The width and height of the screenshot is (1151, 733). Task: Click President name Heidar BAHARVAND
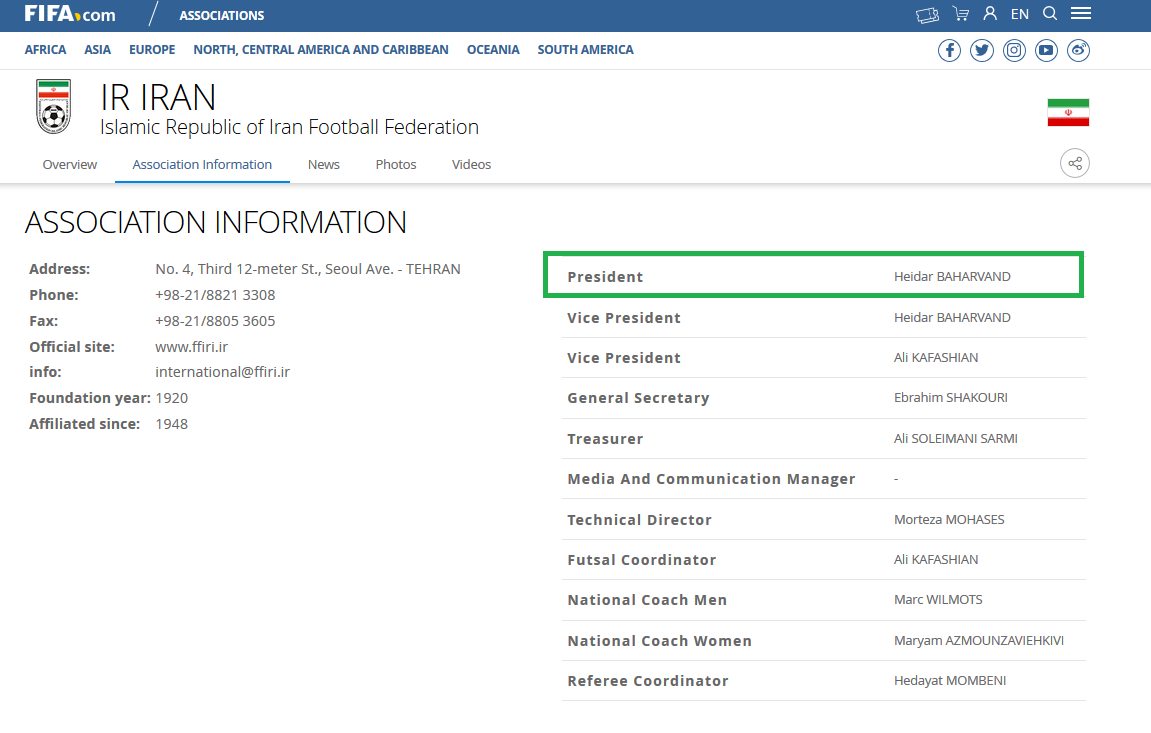coord(952,277)
